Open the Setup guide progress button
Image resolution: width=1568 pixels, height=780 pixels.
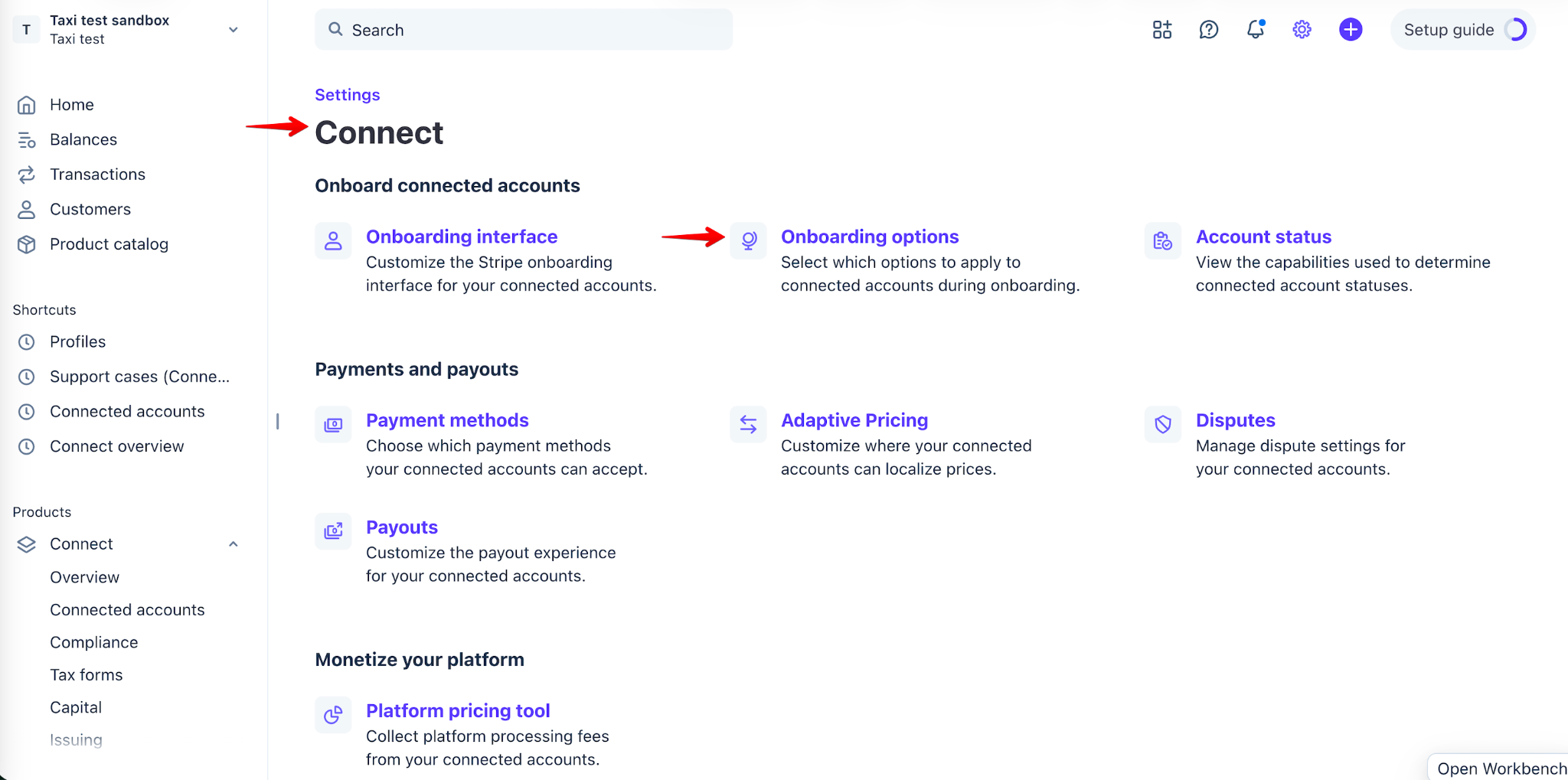1463,30
